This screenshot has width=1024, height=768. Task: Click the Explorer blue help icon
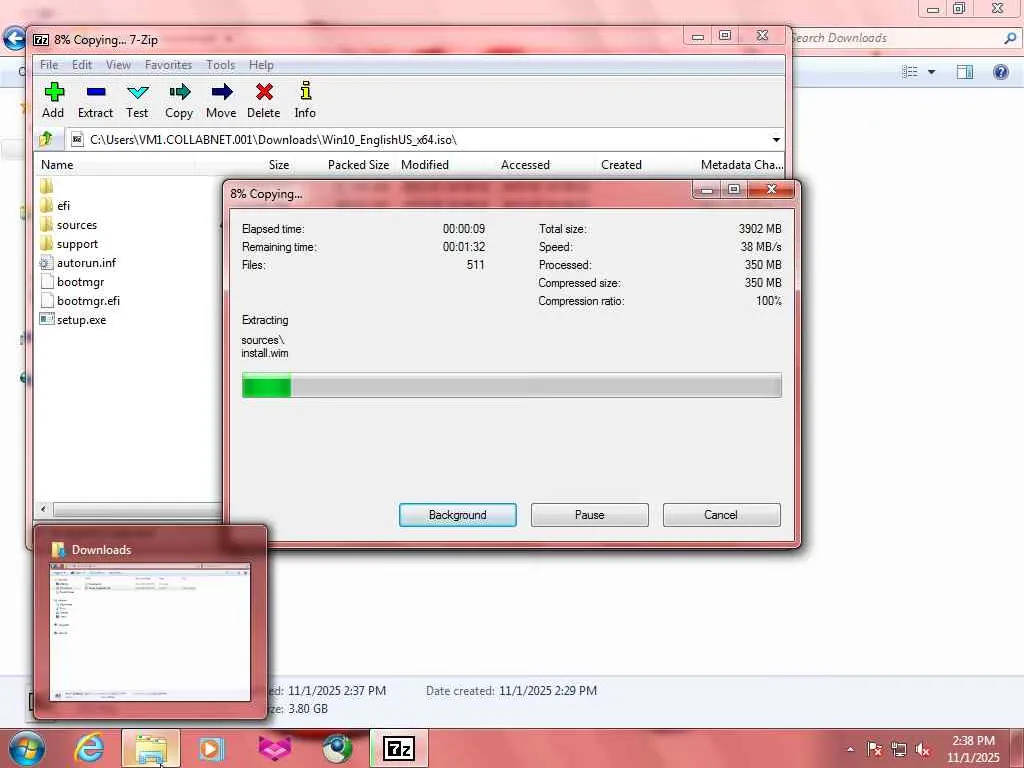(x=1000, y=72)
